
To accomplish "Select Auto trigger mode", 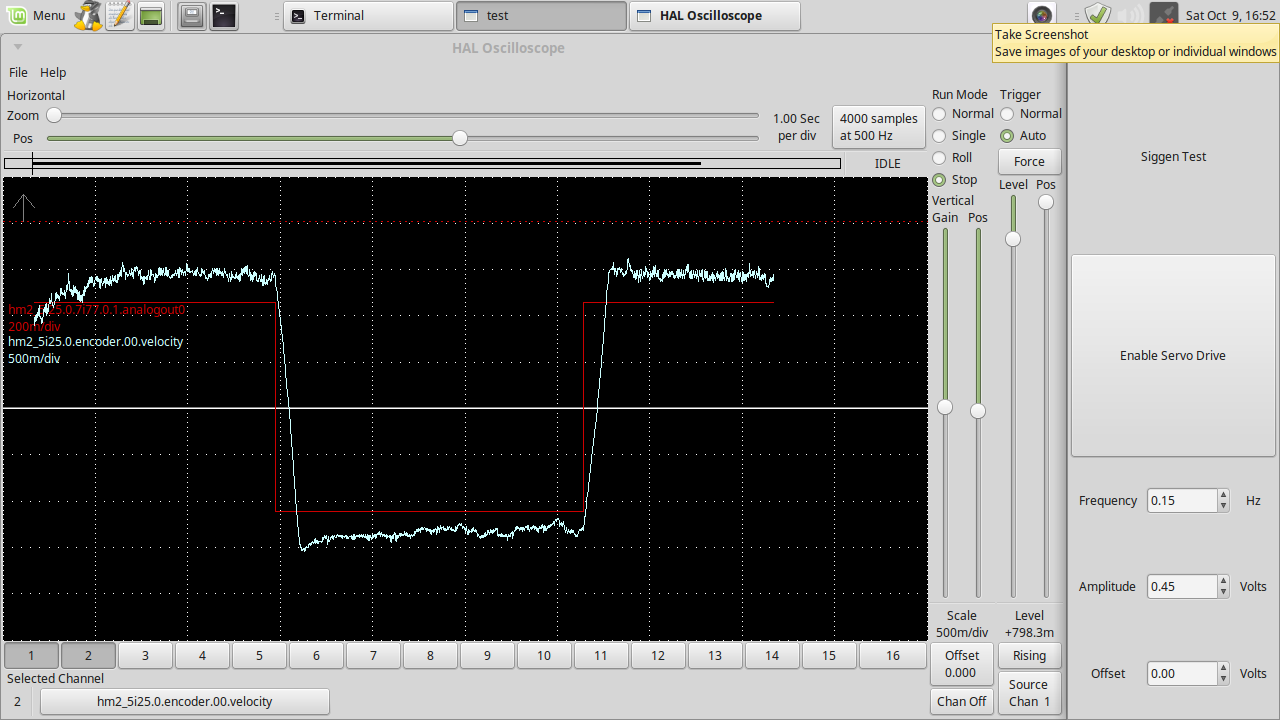I will [x=1023, y=136].
